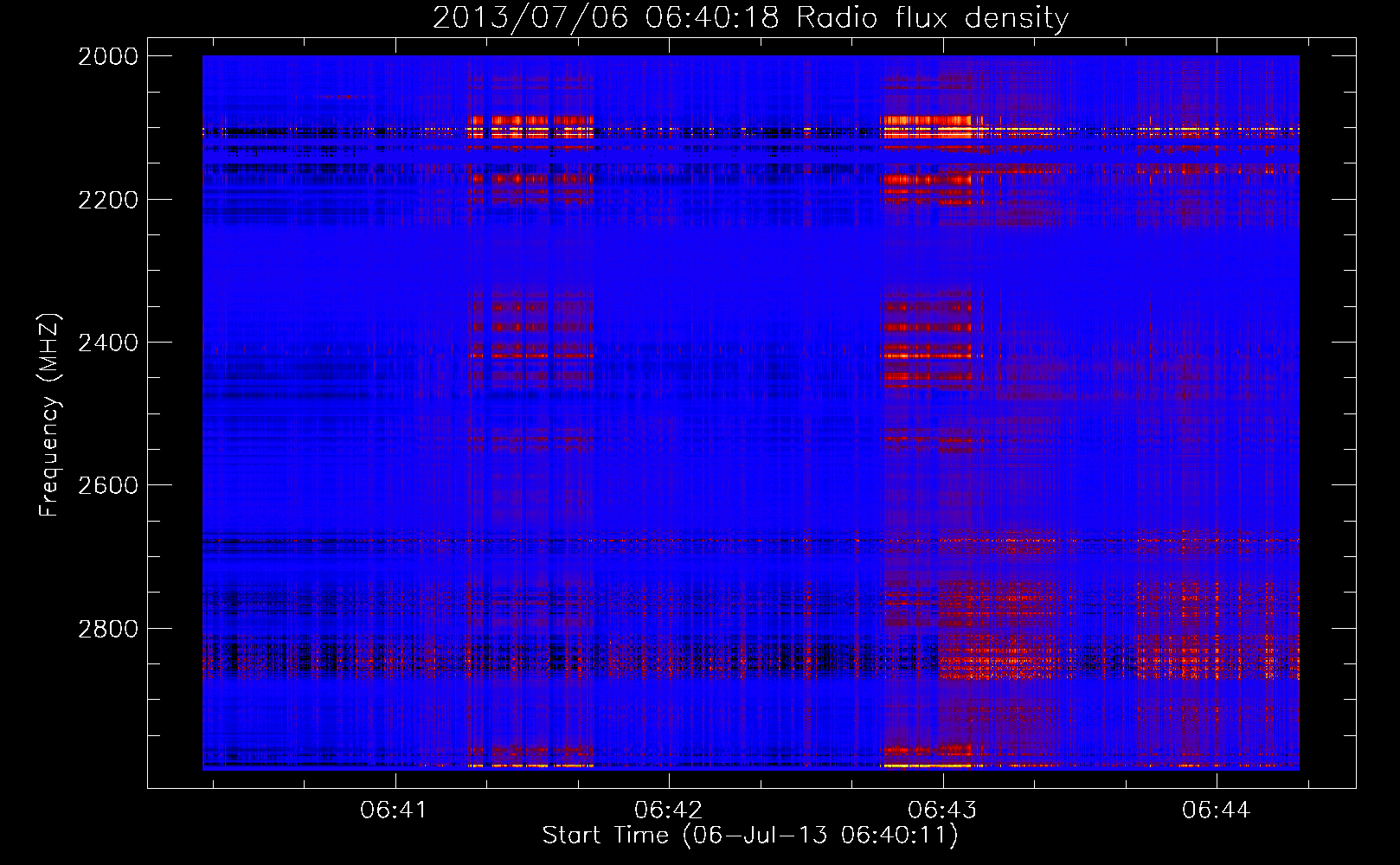This screenshot has height=865, width=1400.
Task: Click the 'Start Time (06-Jul-13 06:40:11)' x-axis label
Action: point(750,836)
